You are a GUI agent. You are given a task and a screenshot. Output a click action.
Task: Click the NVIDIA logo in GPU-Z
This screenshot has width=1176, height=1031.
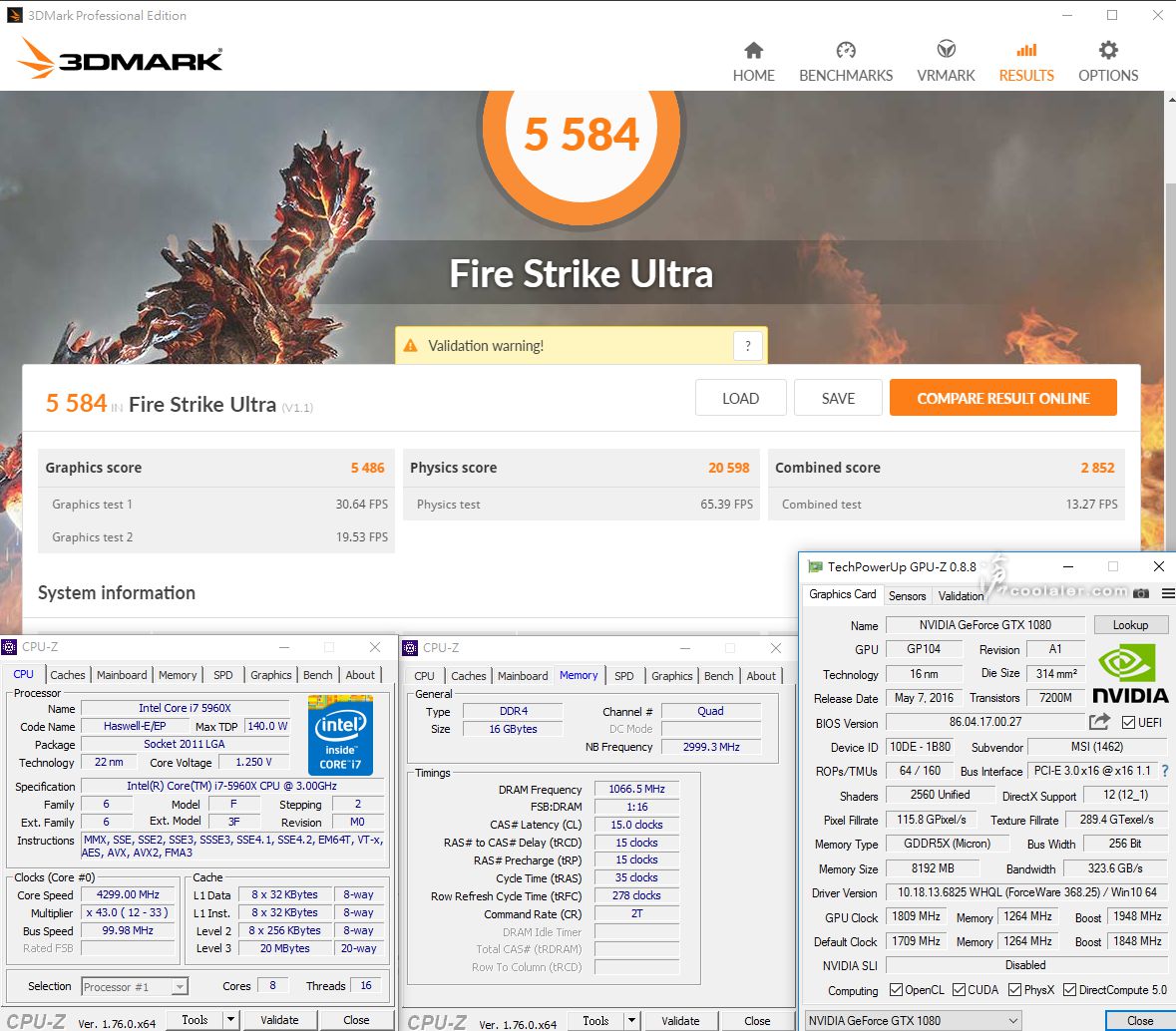1130,674
